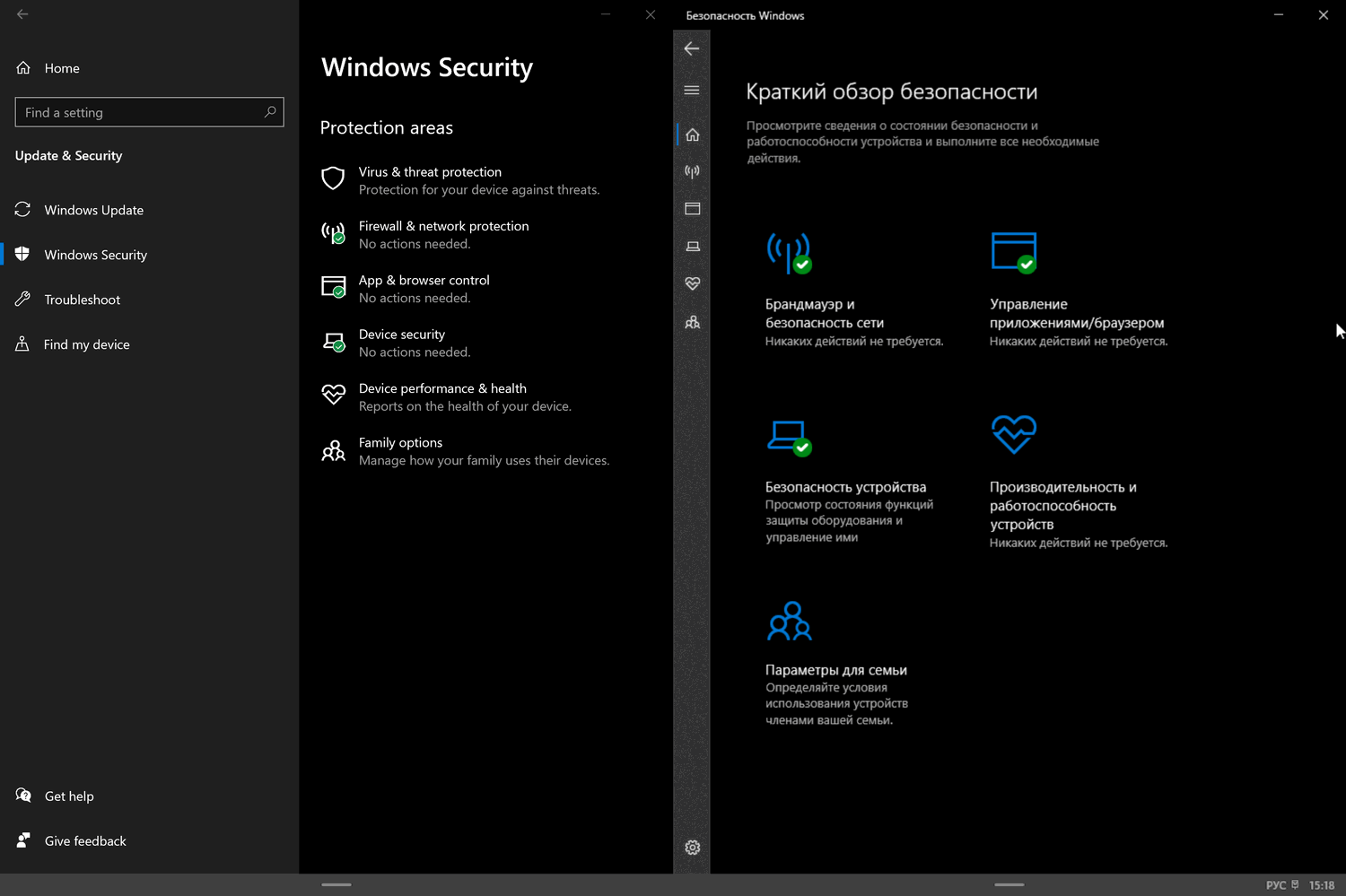Open settings gear in Windows Security sidebar
This screenshot has width=1346, height=896.
pyautogui.click(x=692, y=848)
